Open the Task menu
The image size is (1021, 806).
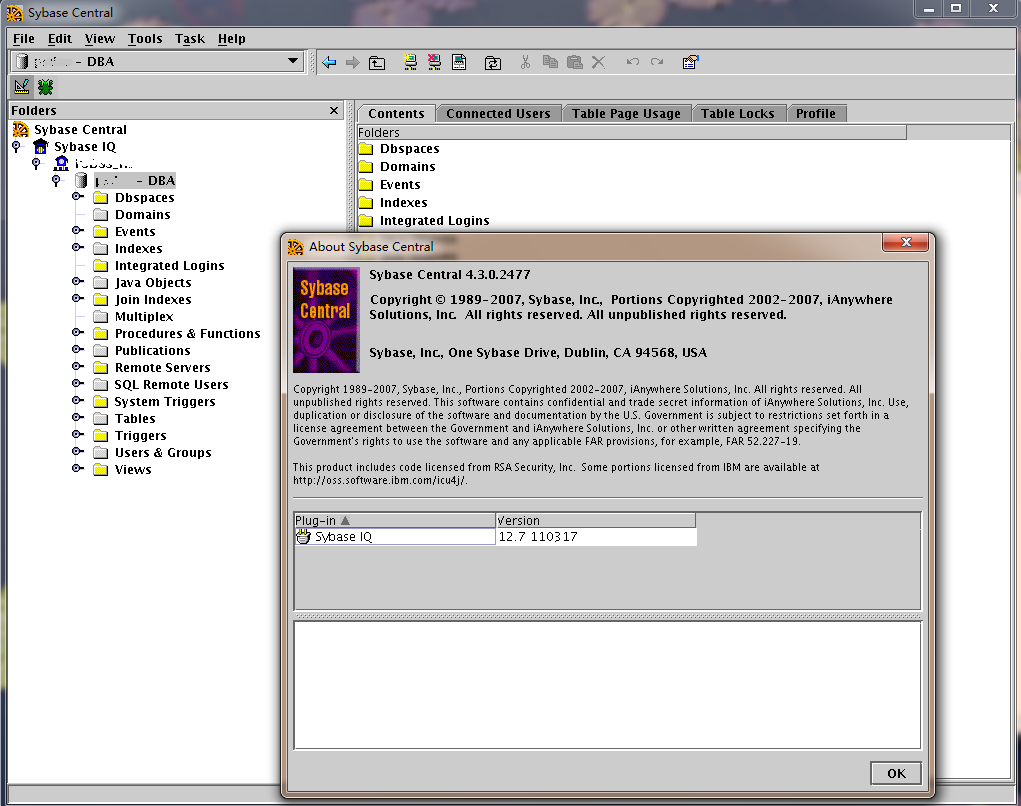[x=189, y=38]
